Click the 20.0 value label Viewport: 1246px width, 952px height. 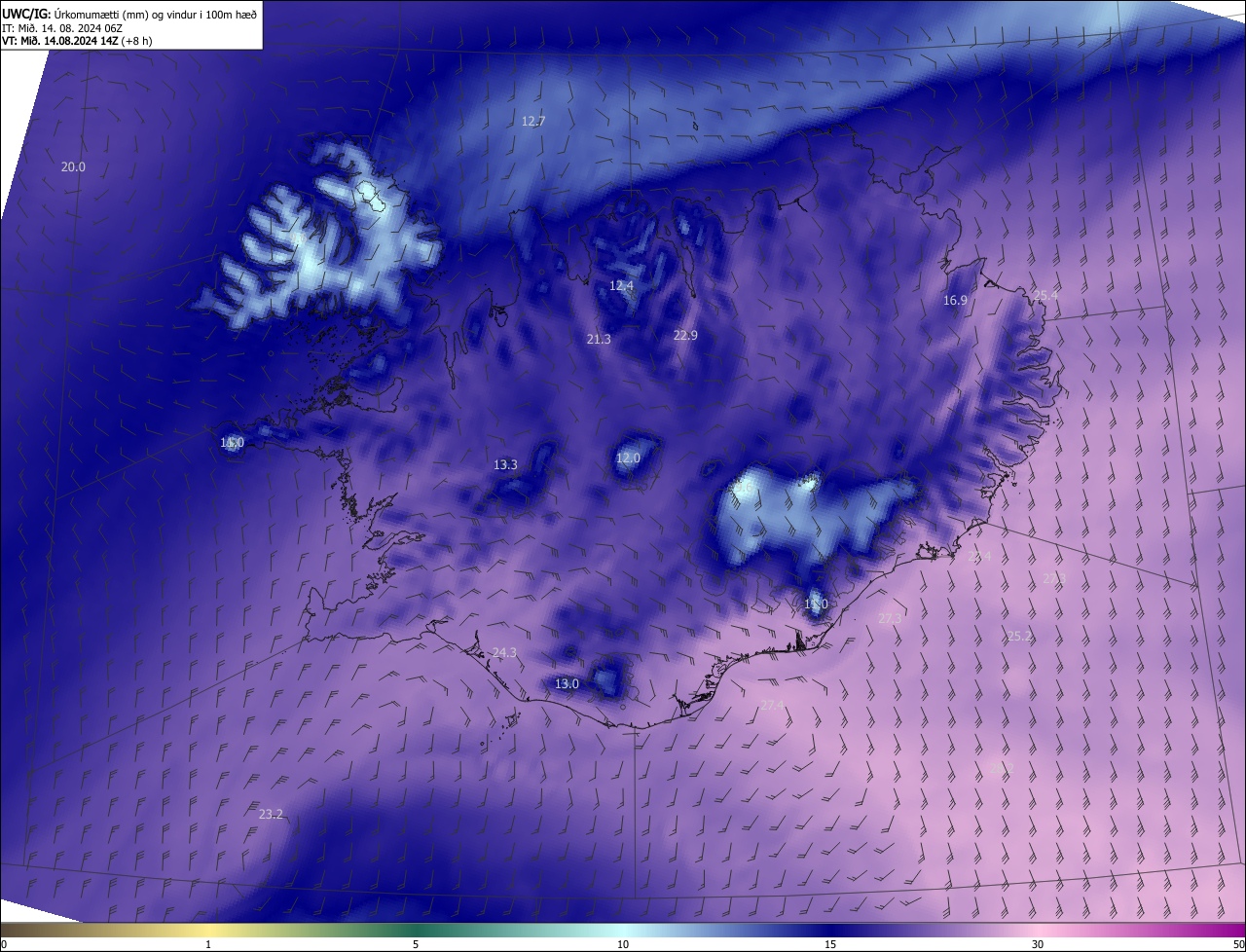pyautogui.click(x=73, y=166)
